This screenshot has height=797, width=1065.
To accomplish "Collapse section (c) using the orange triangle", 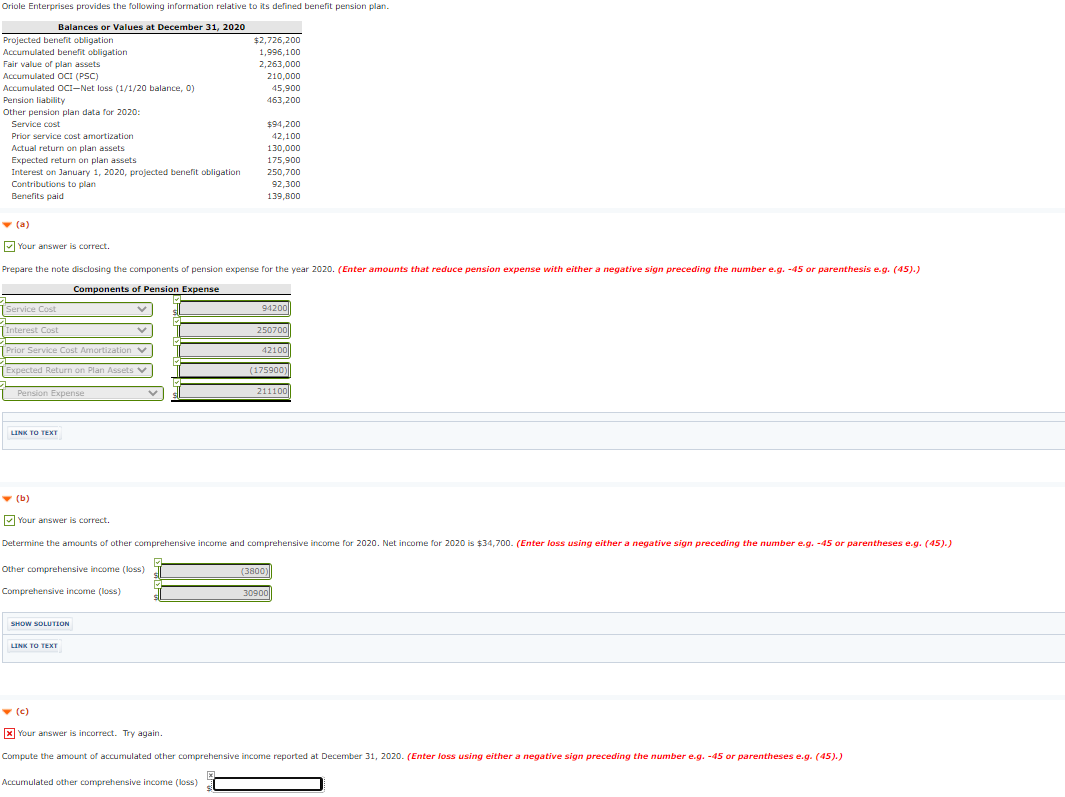I will pyautogui.click(x=7, y=712).
